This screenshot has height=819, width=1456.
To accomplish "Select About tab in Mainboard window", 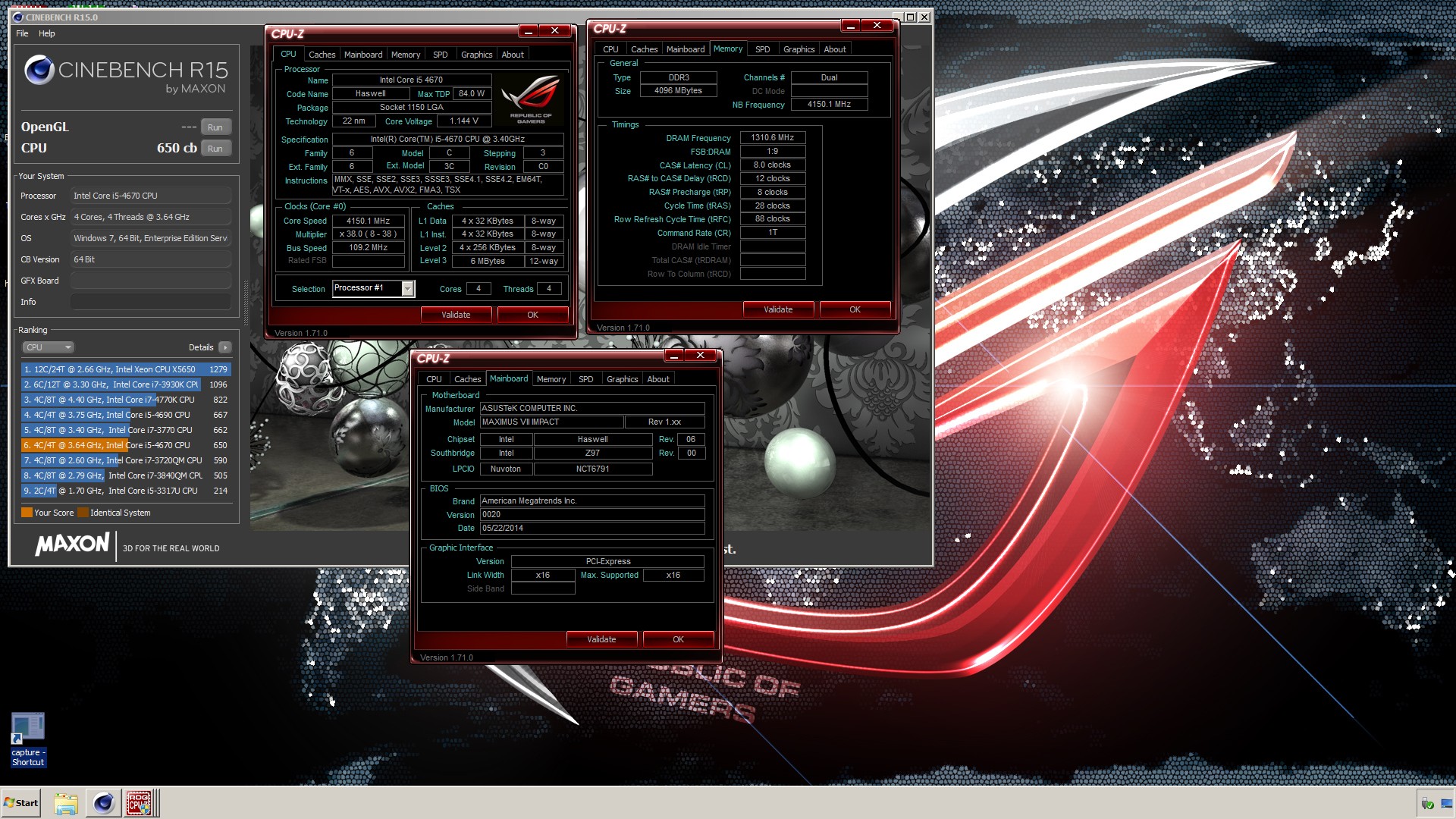I will (658, 379).
